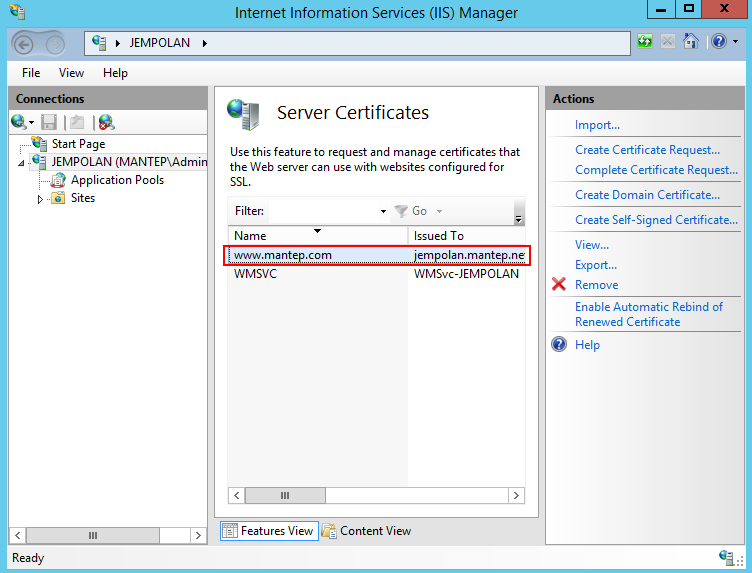Viewport: 752px width, 573px height.
Task: Open the dropdown arrow beside connection globe
Action: pyautogui.click(x=32, y=123)
